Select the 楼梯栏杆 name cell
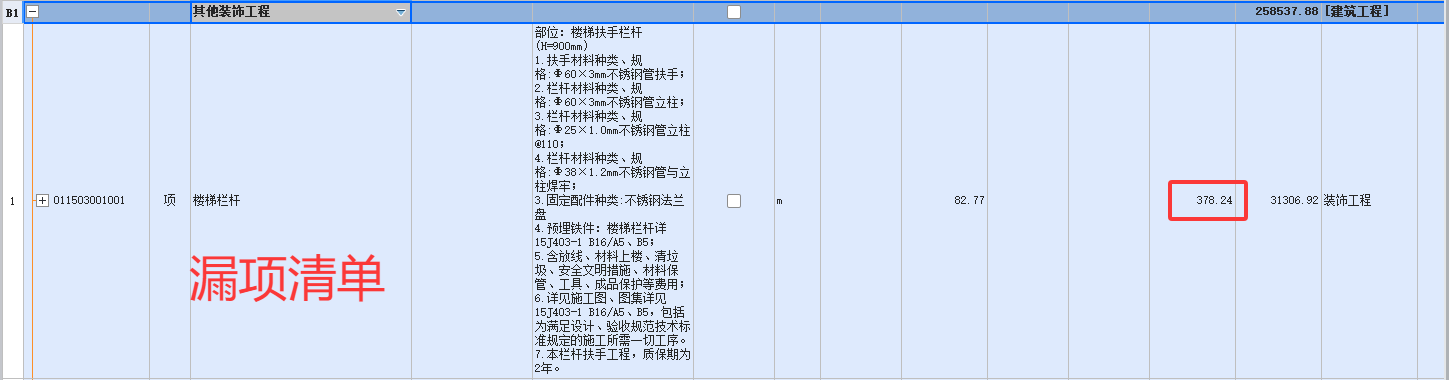This screenshot has width=1449, height=380. [x=301, y=201]
